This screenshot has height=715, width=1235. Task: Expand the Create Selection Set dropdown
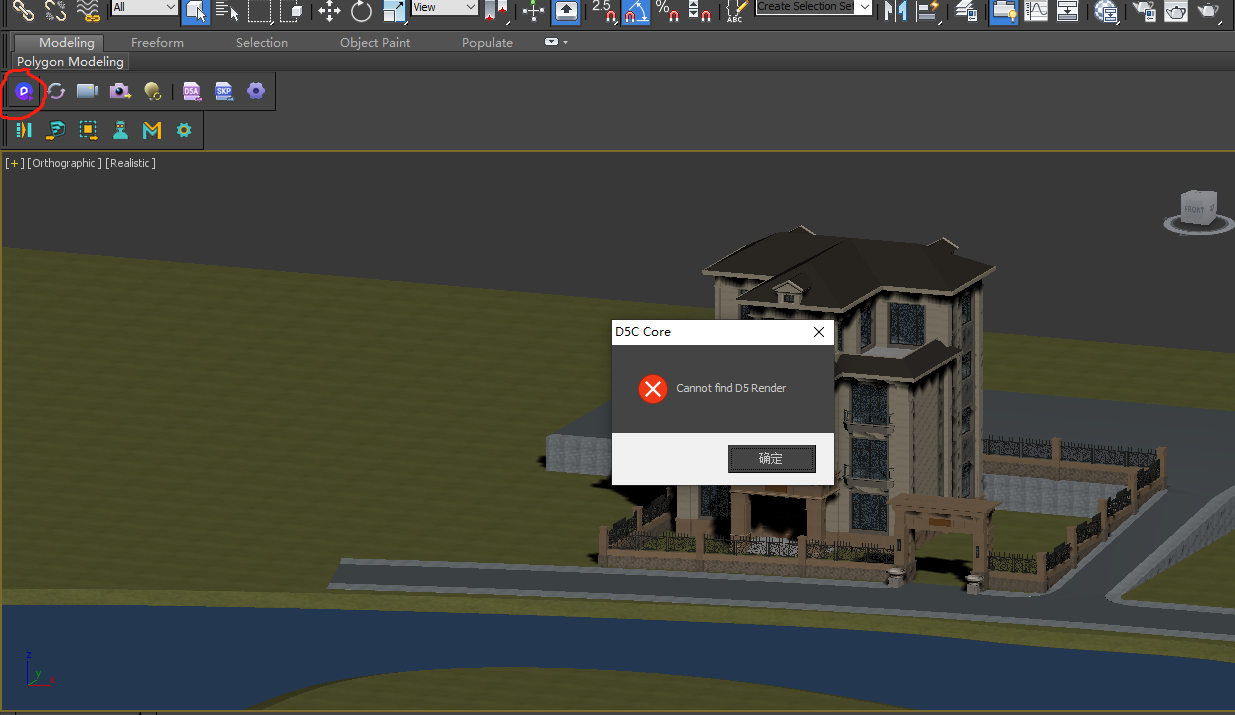(864, 8)
